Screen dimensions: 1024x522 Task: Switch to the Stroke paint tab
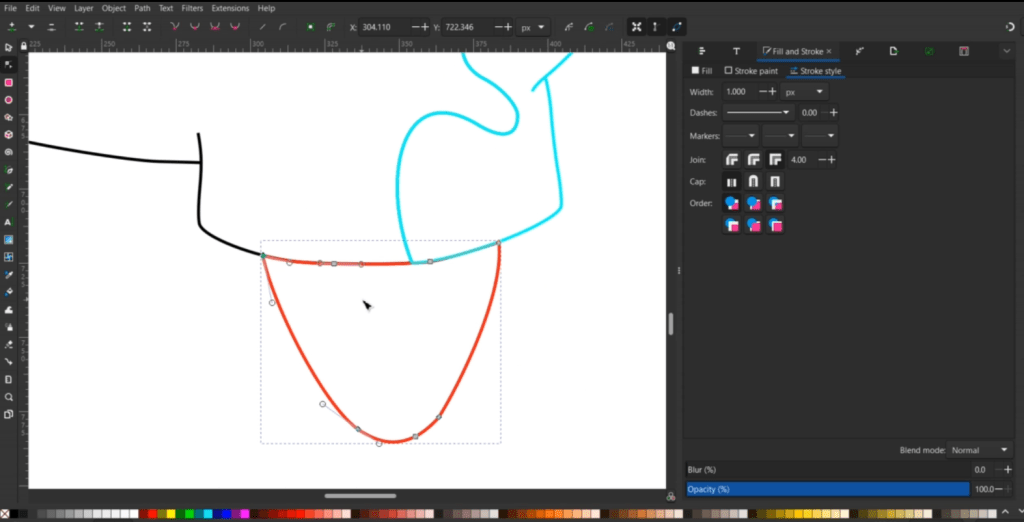tap(751, 71)
